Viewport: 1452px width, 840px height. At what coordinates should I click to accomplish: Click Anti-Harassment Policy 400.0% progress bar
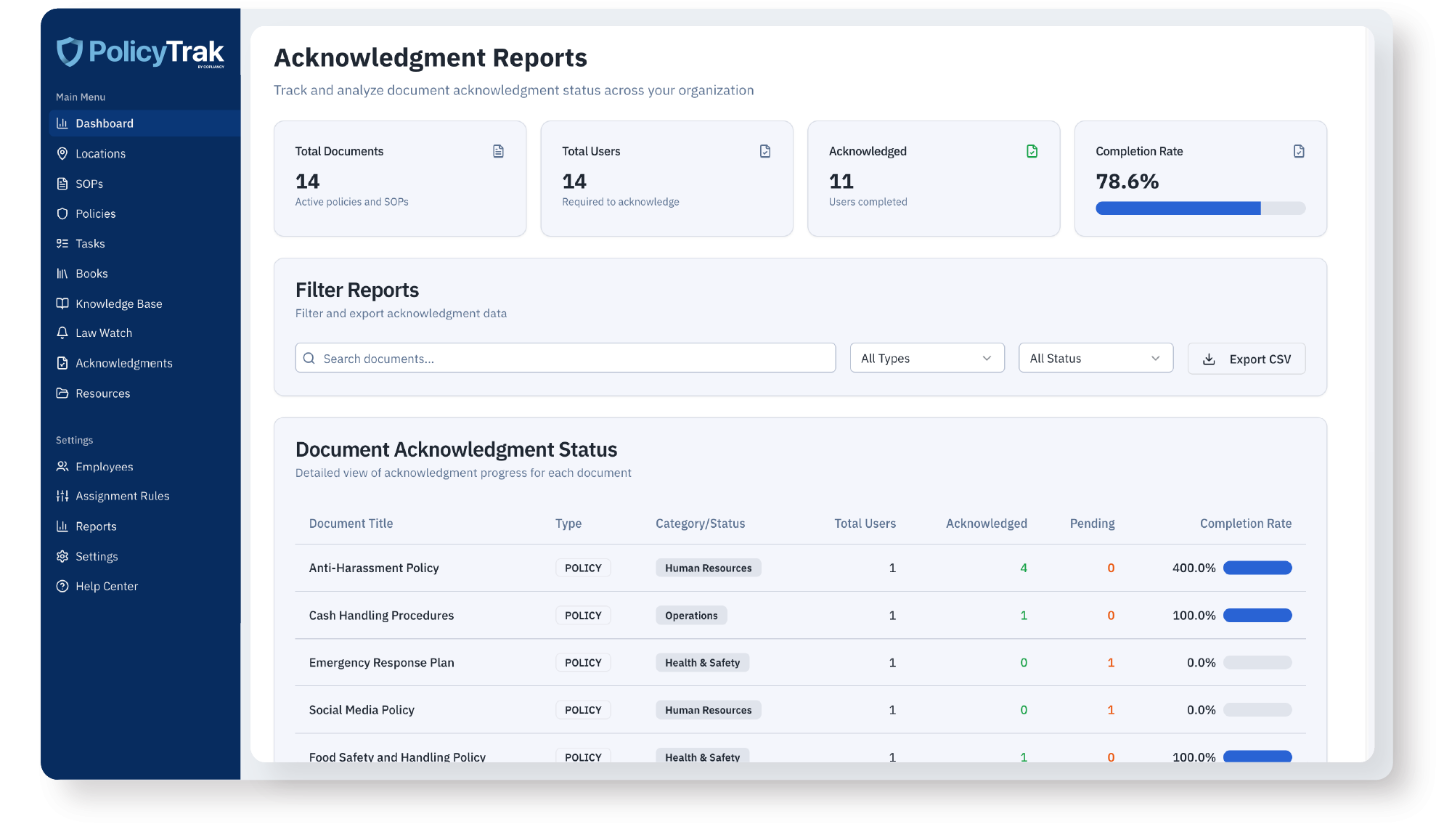(x=1257, y=568)
